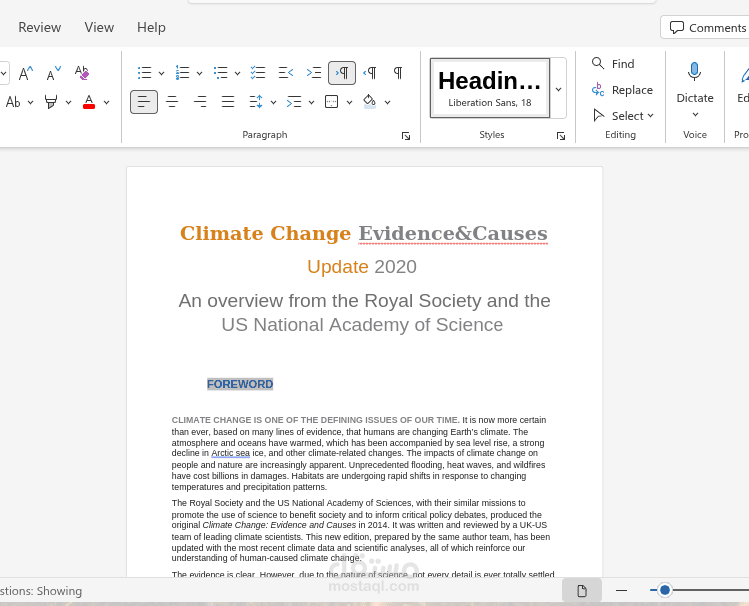
Task: Click Decrease Font Size icon
Action: pyautogui.click(x=54, y=73)
